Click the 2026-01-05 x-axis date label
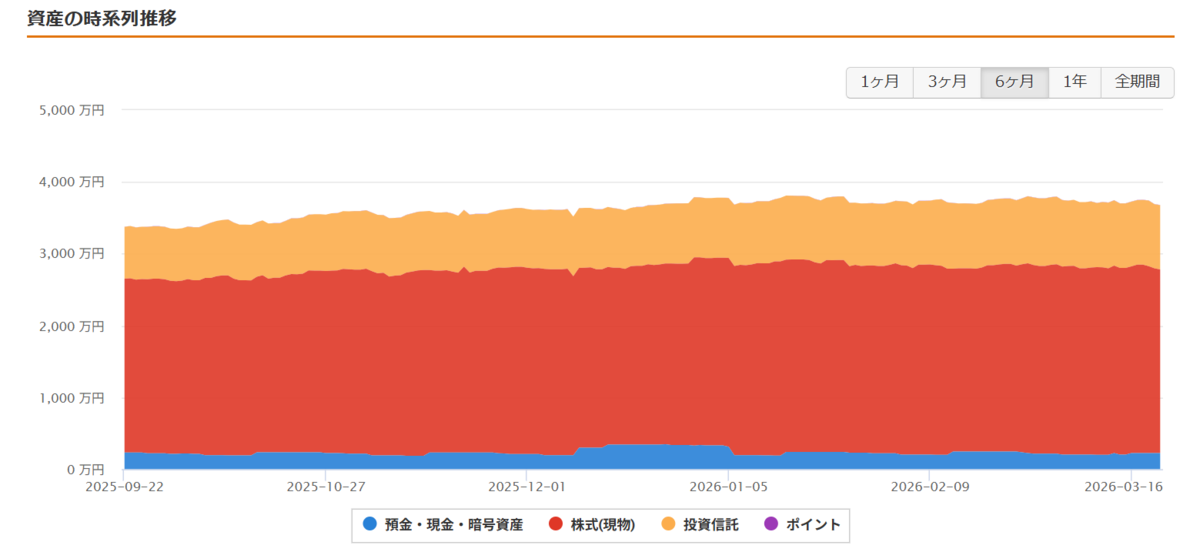The width and height of the screenshot is (1200, 552). click(x=728, y=487)
